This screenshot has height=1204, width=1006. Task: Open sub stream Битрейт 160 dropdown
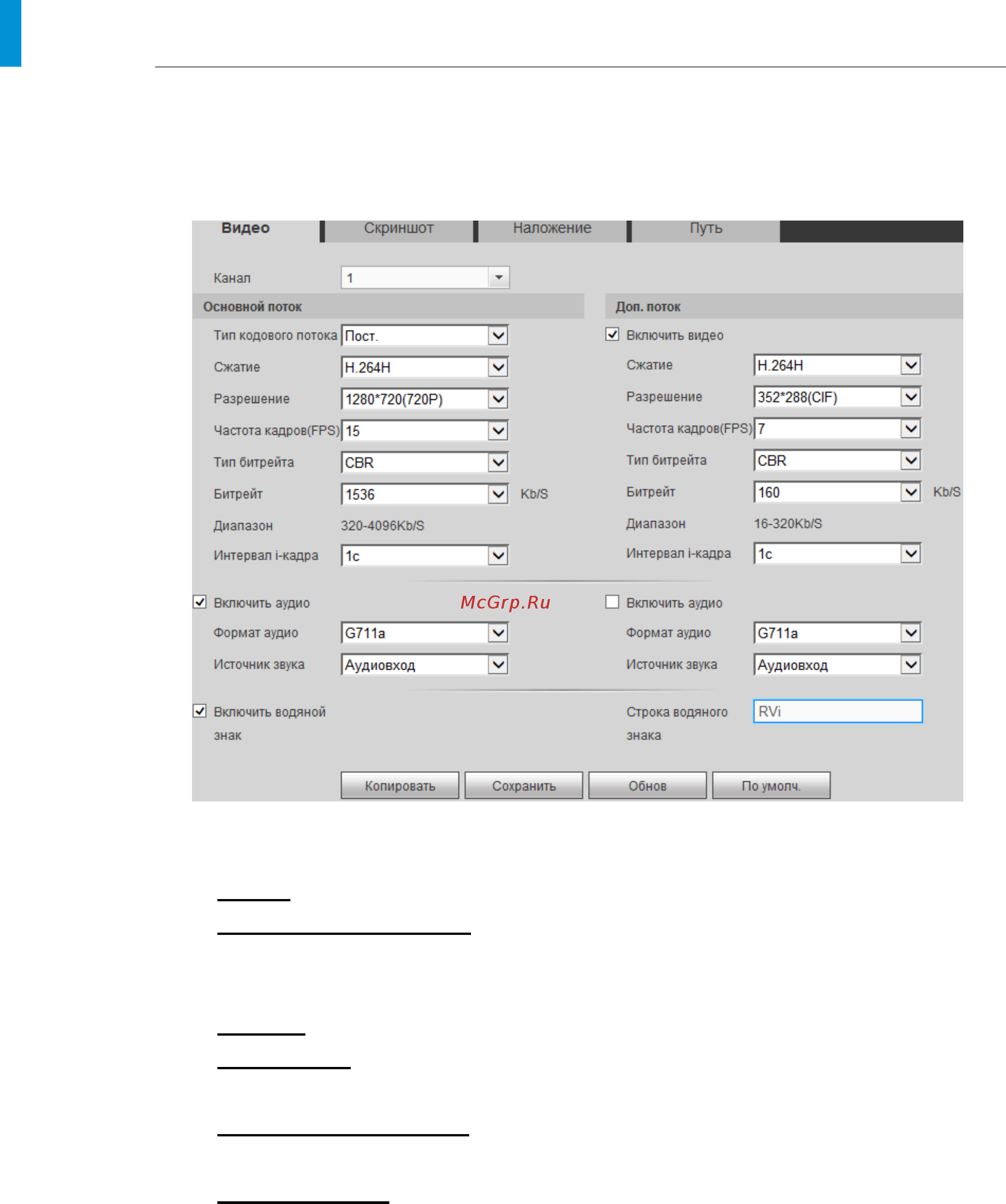coord(838,492)
